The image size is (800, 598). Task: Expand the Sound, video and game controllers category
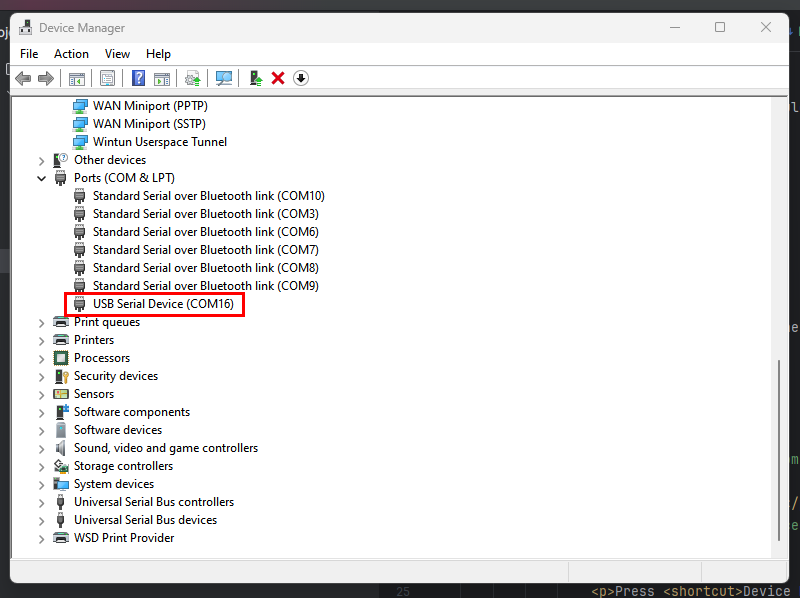pyautogui.click(x=41, y=447)
